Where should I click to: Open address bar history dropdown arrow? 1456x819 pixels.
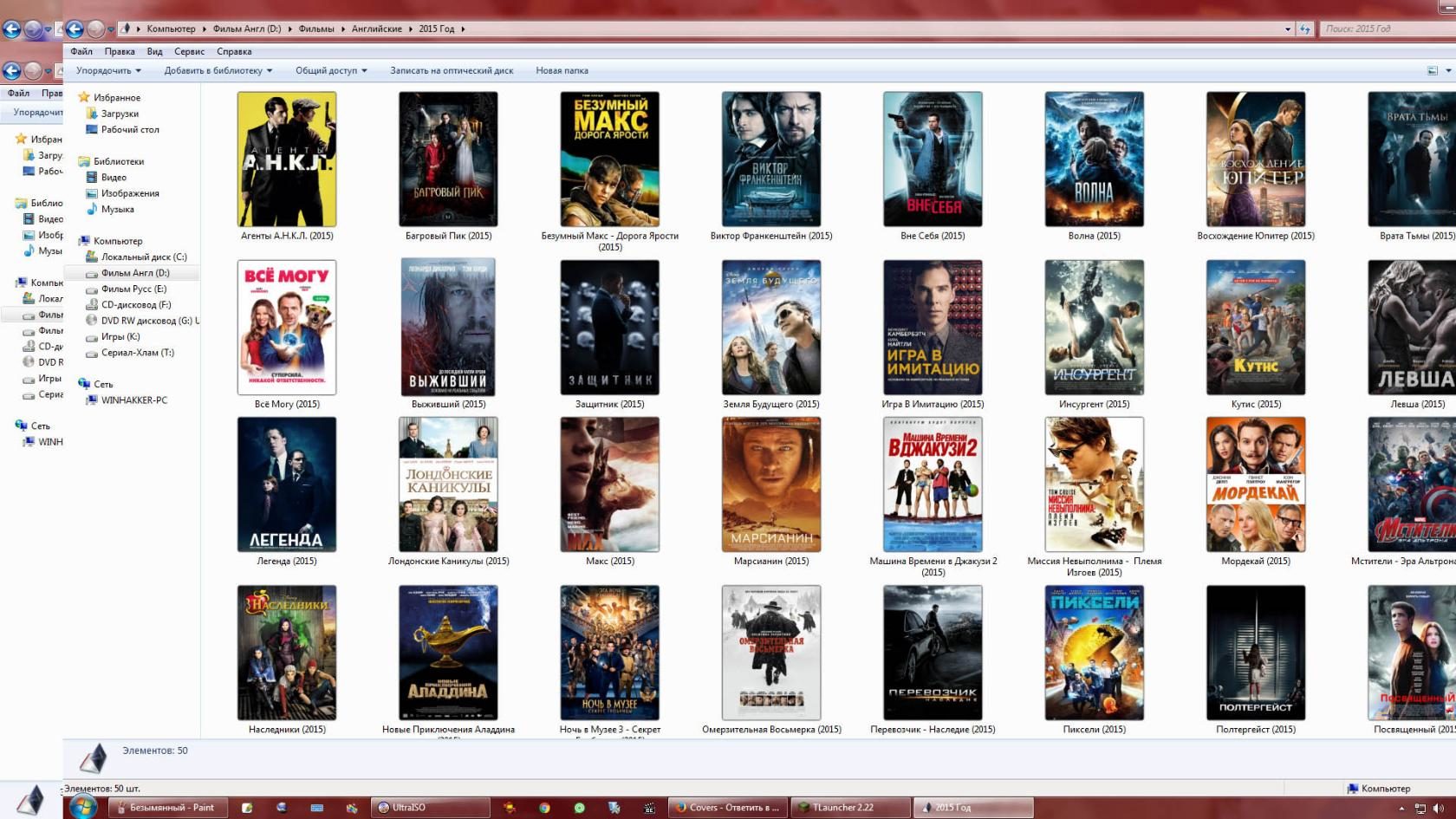pyautogui.click(x=1288, y=29)
